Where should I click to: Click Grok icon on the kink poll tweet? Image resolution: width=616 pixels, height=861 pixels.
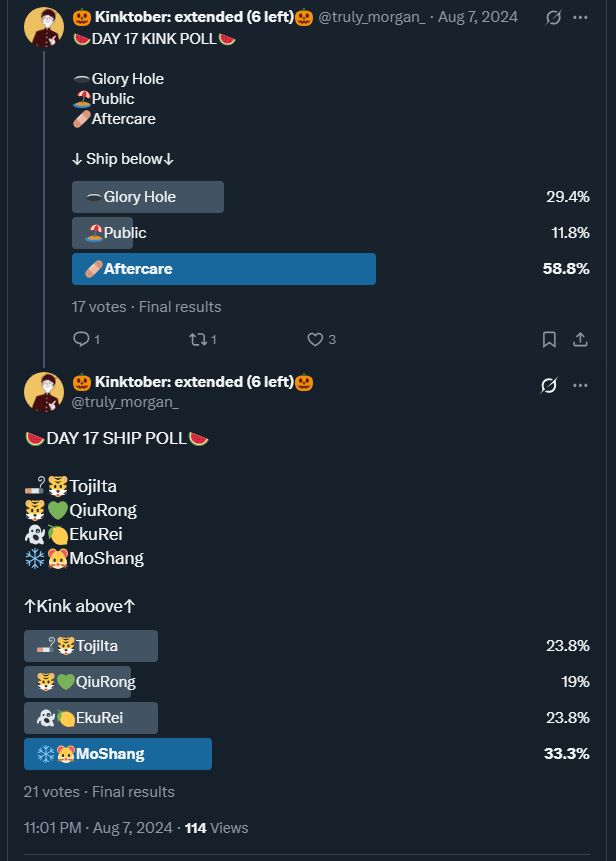(x=553, y=18)
